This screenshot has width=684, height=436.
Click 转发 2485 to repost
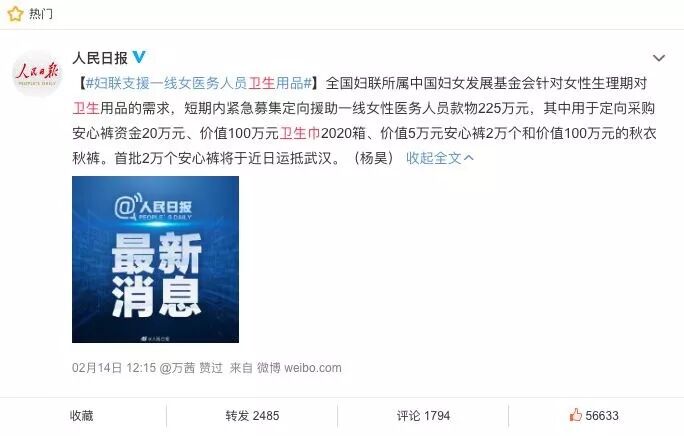click(x=252, y=415)
